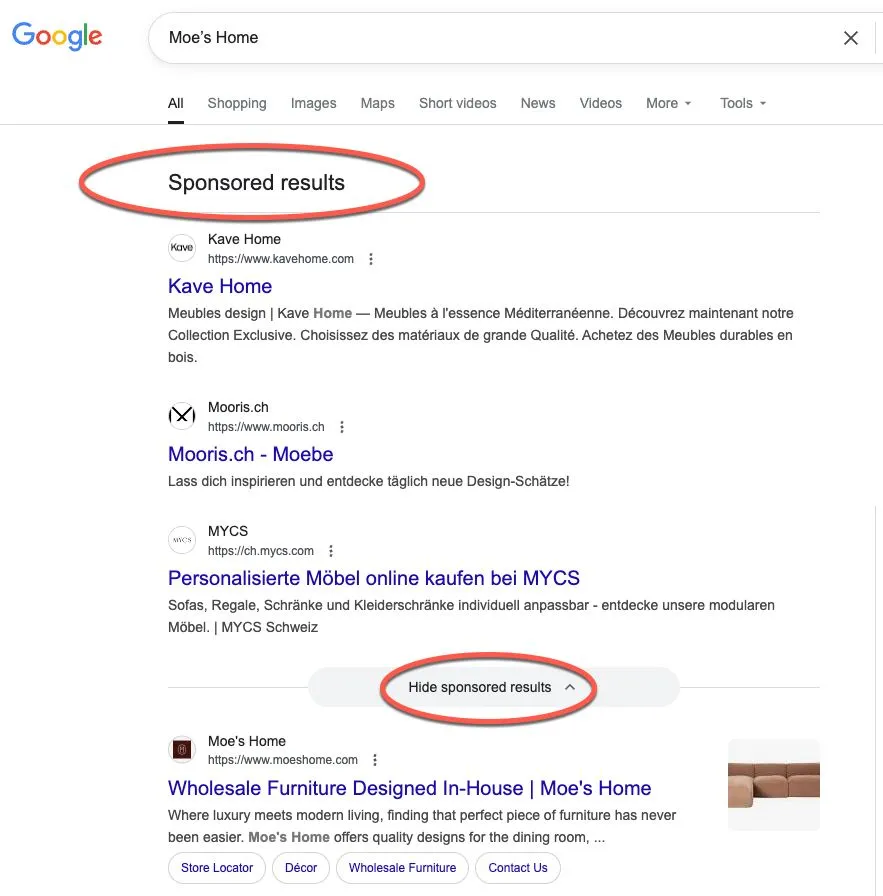
Task: Switch to the Images tab
Action: coord(314,103)
